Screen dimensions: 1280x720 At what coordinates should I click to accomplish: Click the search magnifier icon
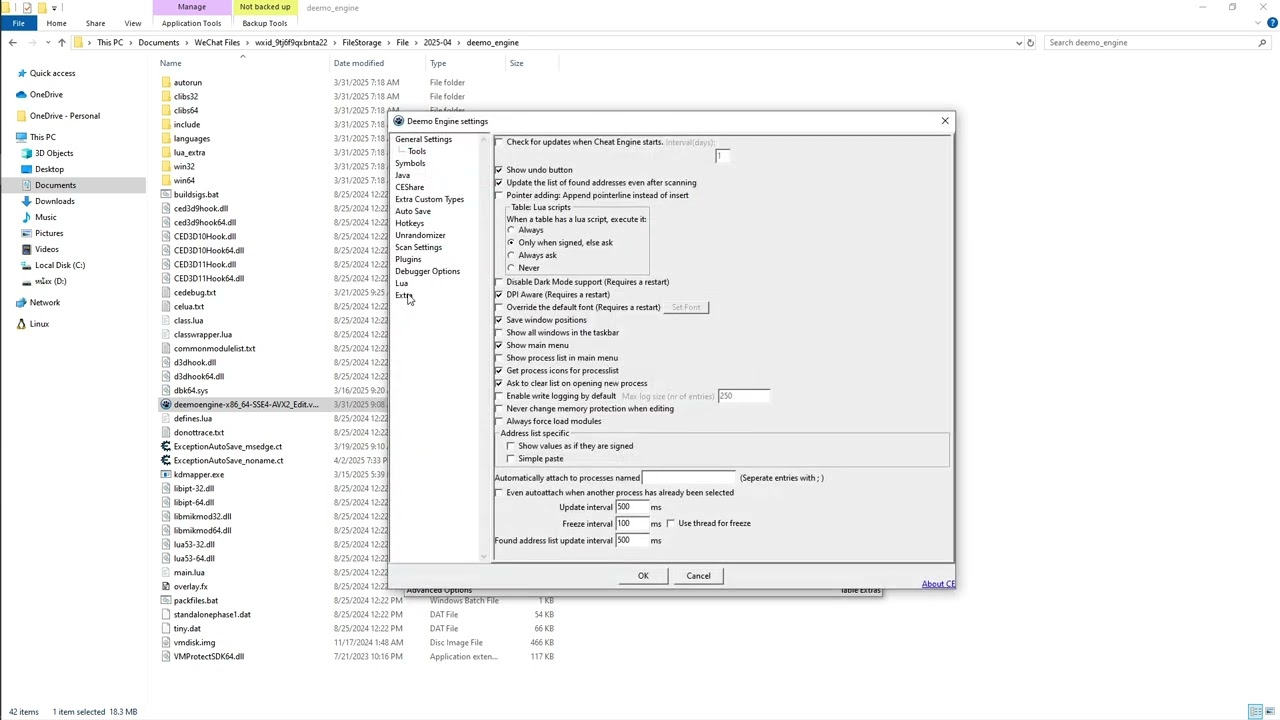(1262, 42)
